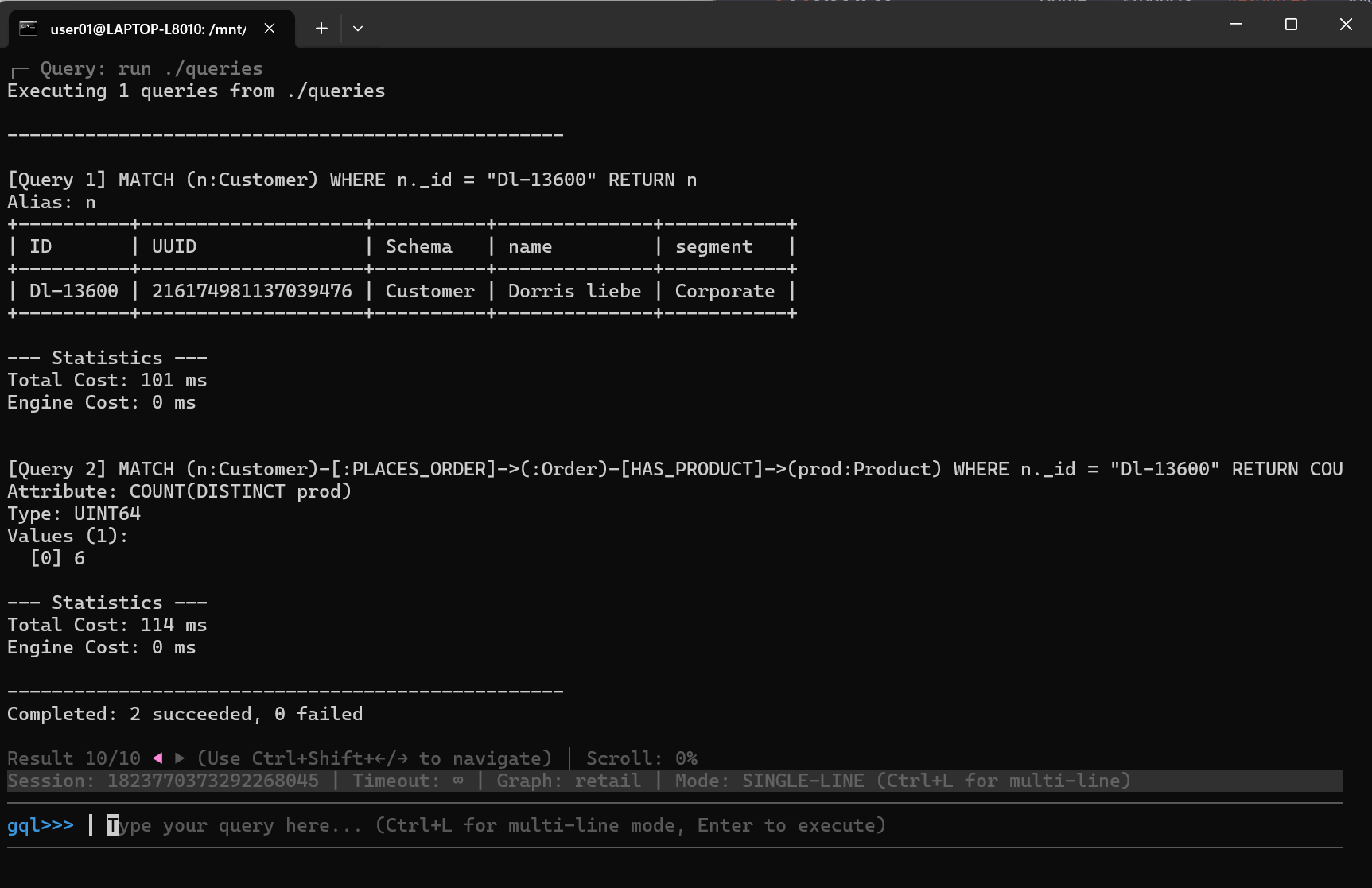Click the UUID value 216174981137039476
1372x888 pixels.
click(251, 292)
